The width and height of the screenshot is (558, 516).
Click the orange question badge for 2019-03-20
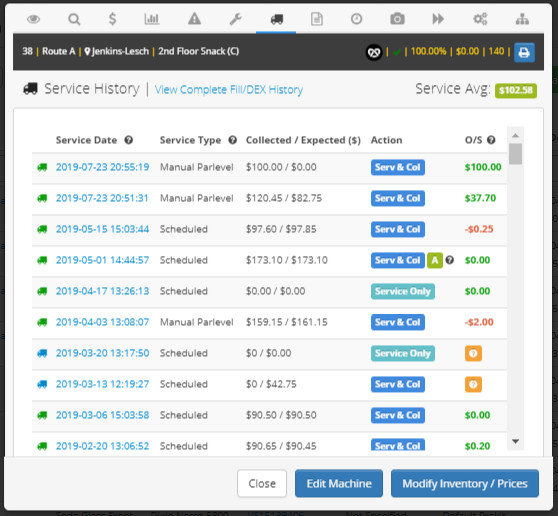pyautogui.click(x=473, y=353)
